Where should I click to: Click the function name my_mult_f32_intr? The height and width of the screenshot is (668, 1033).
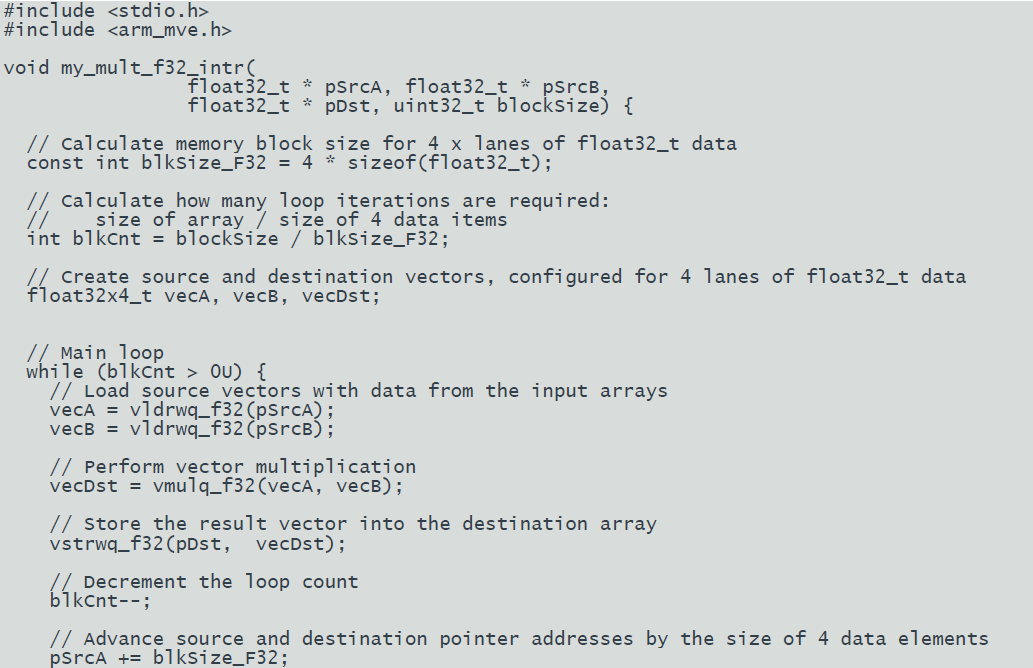click(x=152, y=69)
